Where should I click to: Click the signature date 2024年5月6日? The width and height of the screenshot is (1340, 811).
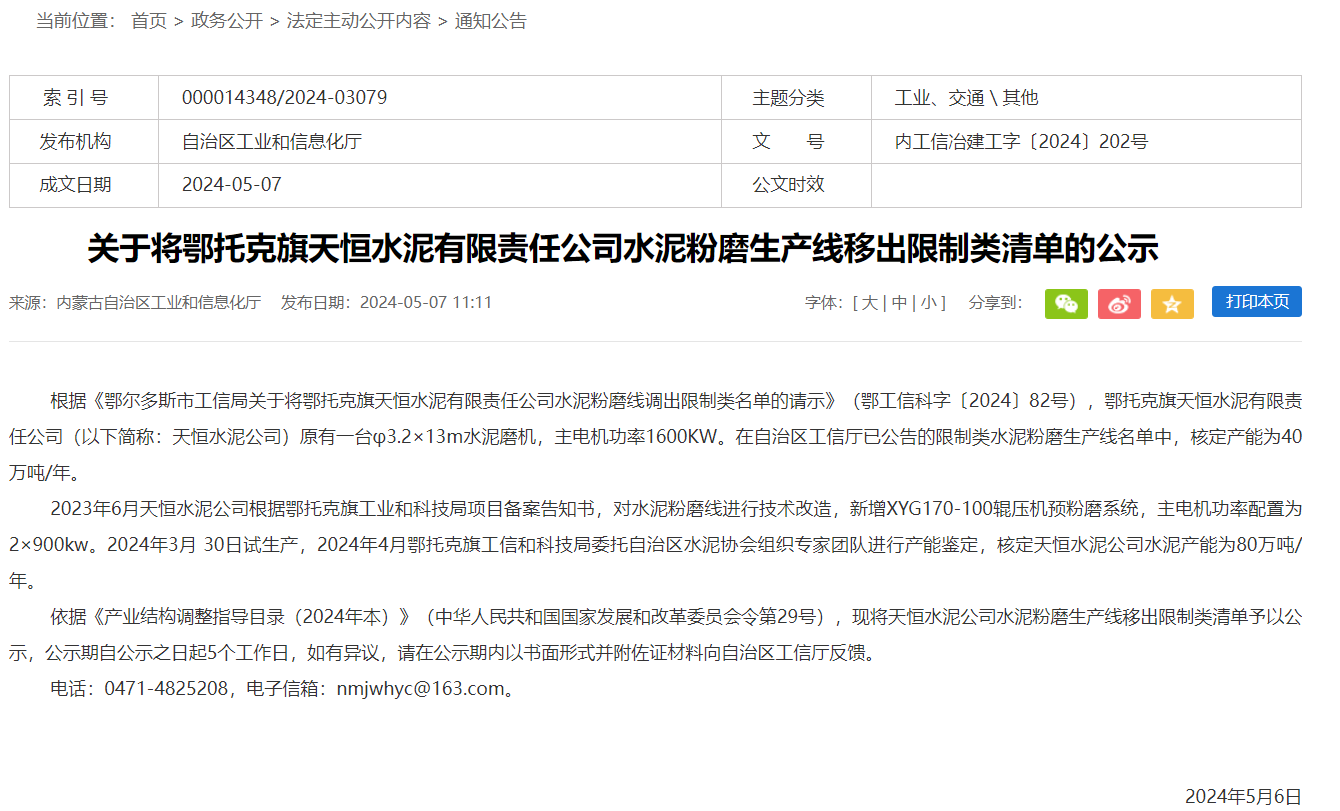pyautogui.click(x=1243, y=796)
